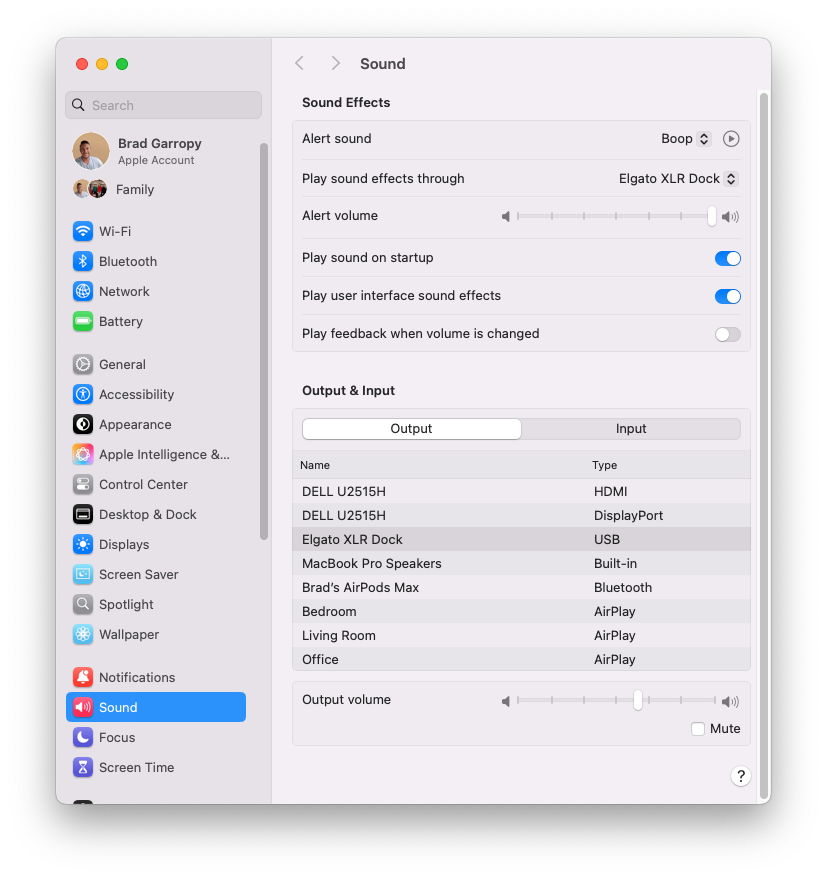Image resolution: width=827 pixels, height=878 pixels.
Task: Click the sidebar scrollbar
Action: [264, 342]
